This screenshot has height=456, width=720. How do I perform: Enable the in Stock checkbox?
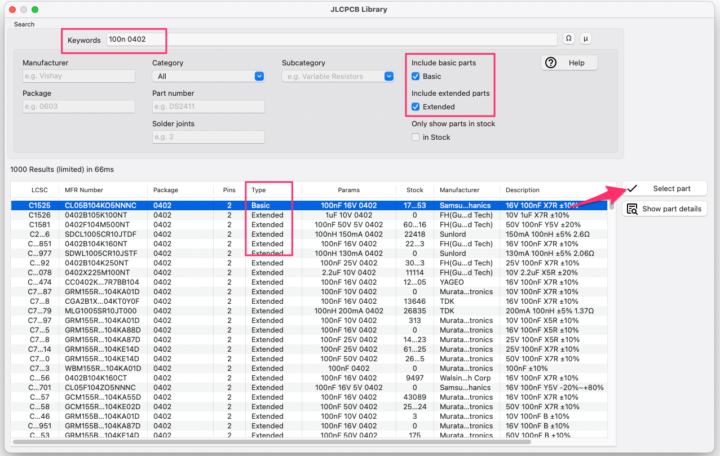[416, 137]
